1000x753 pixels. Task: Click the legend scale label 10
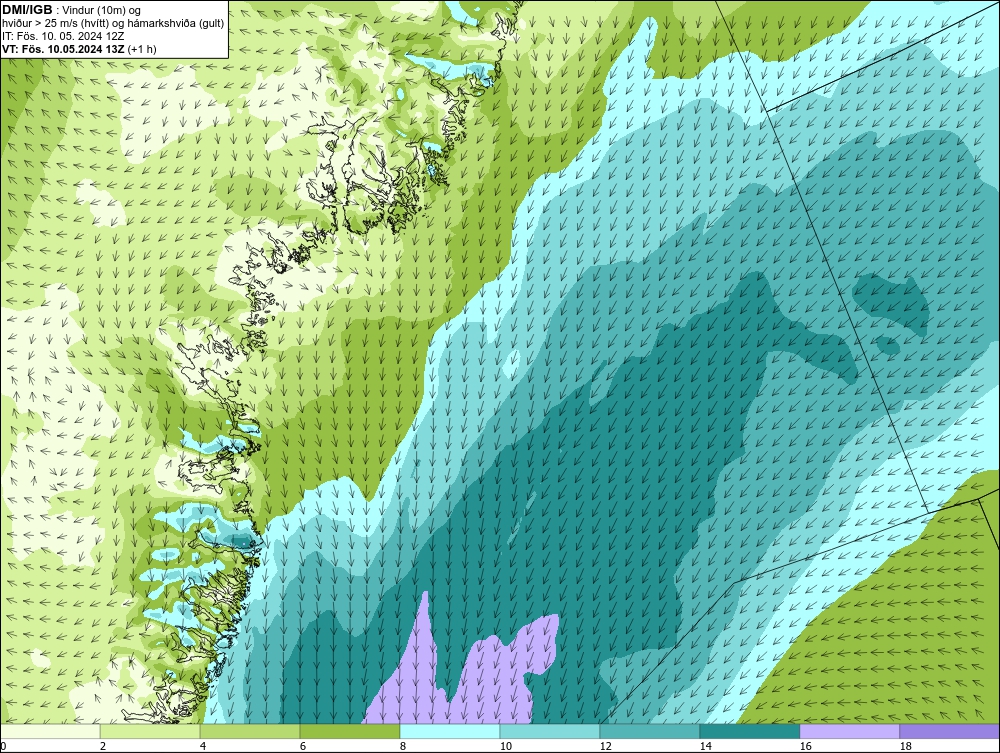point(505,746)
